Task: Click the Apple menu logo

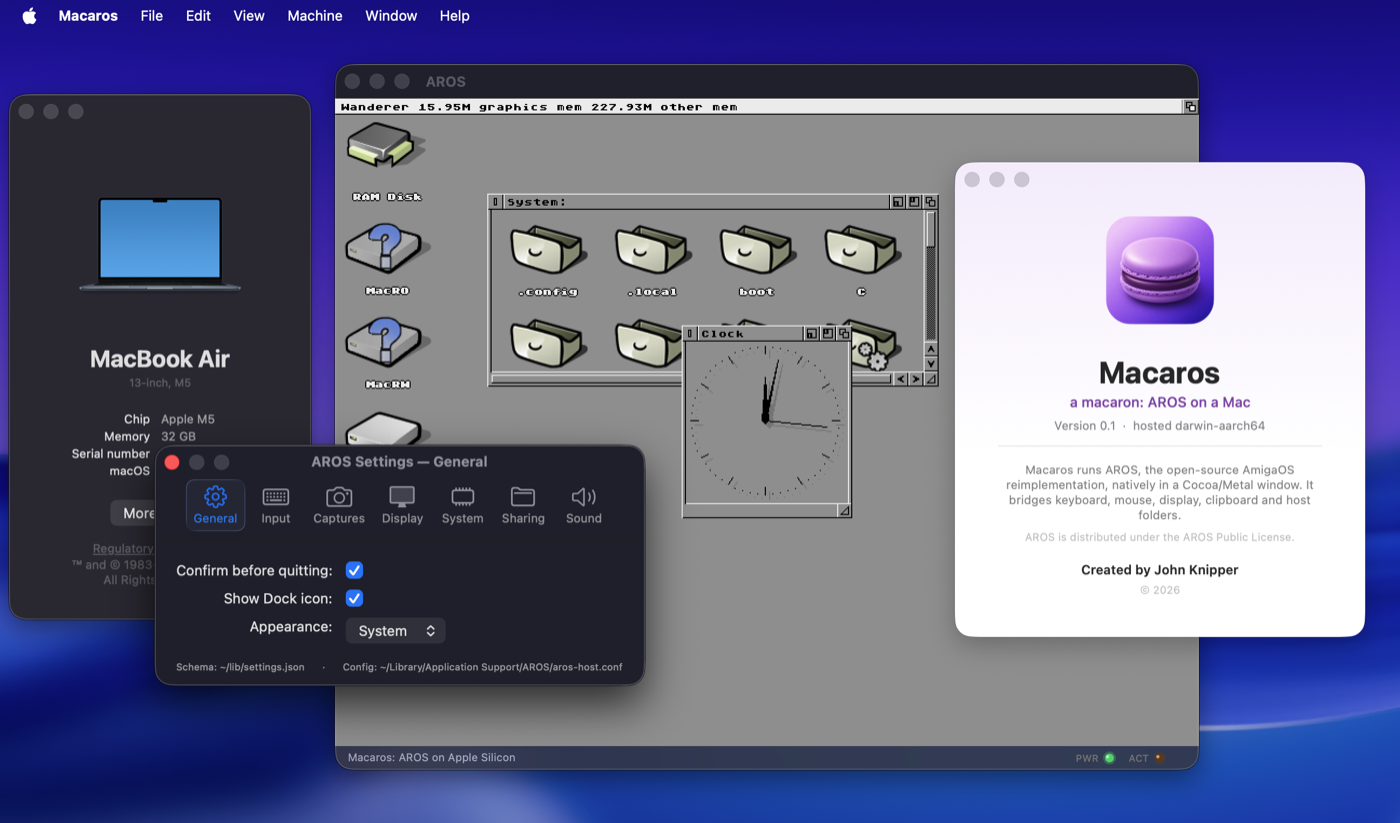Action: pos(29,16)
